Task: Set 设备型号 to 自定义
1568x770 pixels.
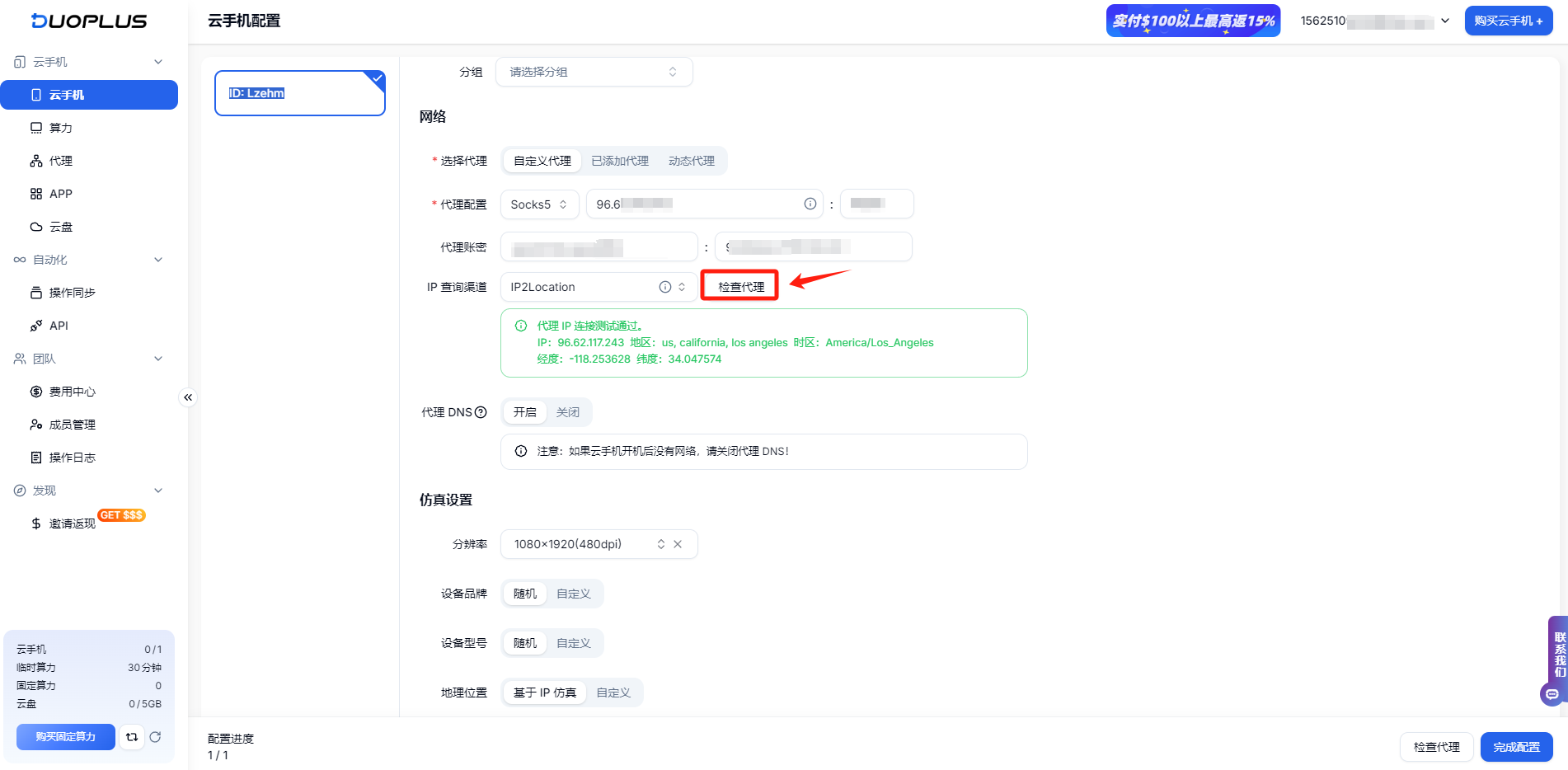Action: 574,643
